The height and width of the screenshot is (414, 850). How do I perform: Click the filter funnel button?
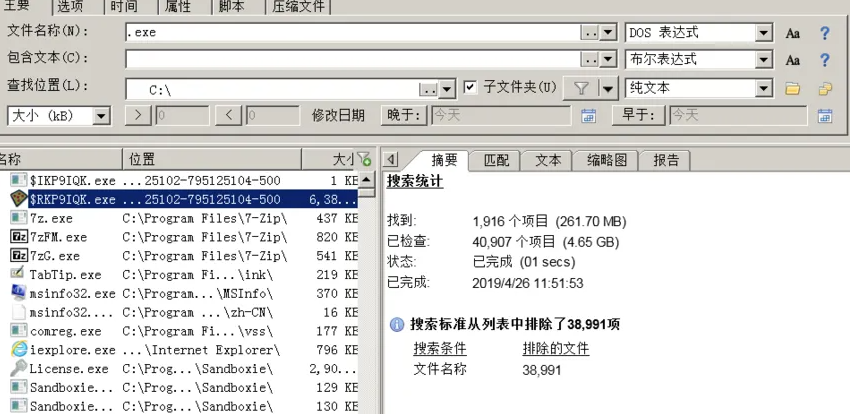pyautogui.click(x=581, y=88)
